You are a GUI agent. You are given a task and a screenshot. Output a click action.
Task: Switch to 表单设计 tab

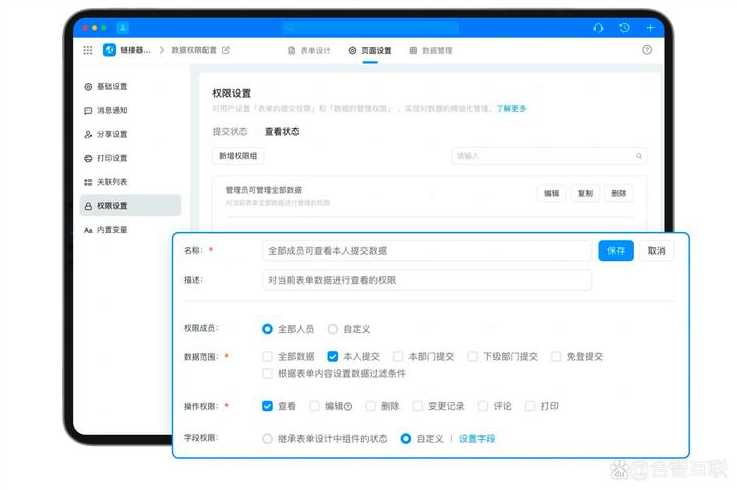click(x=309, y=50)
